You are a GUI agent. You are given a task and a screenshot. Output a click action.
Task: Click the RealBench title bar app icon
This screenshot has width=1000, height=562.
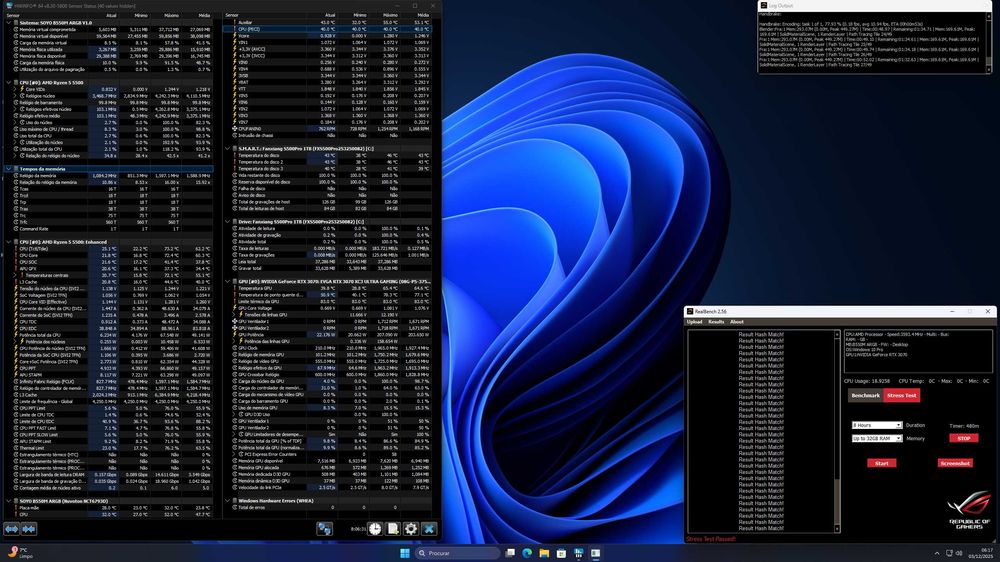pyautogui.click(x=690, y=311)
